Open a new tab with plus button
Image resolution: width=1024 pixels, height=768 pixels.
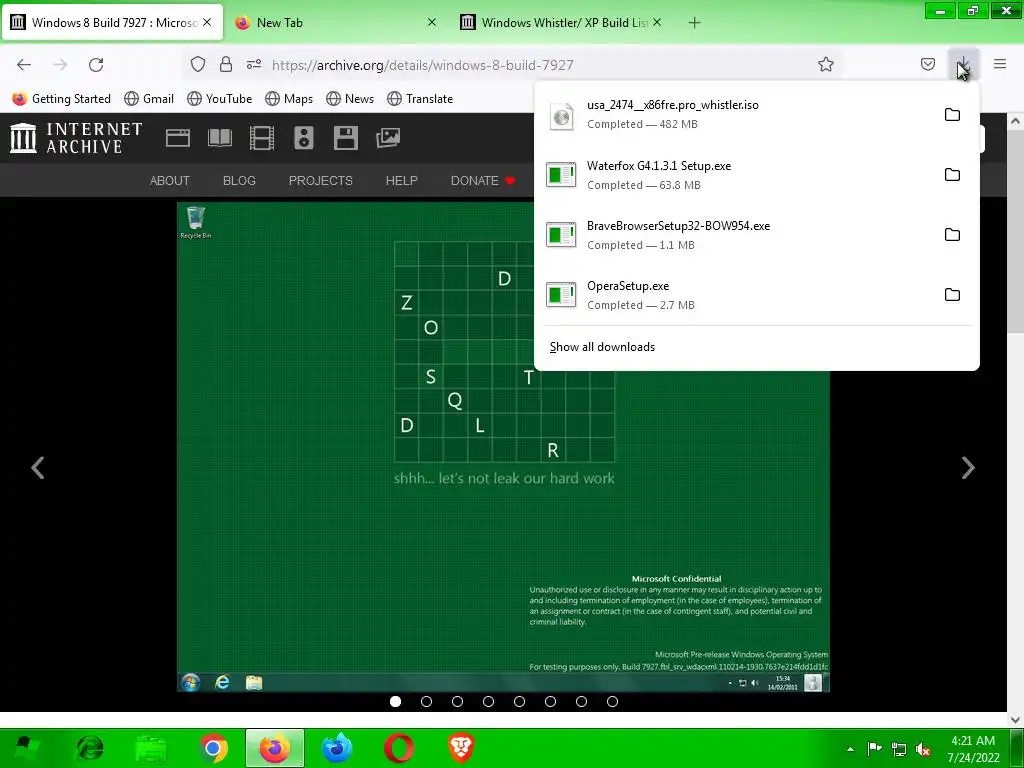[694, 23]
